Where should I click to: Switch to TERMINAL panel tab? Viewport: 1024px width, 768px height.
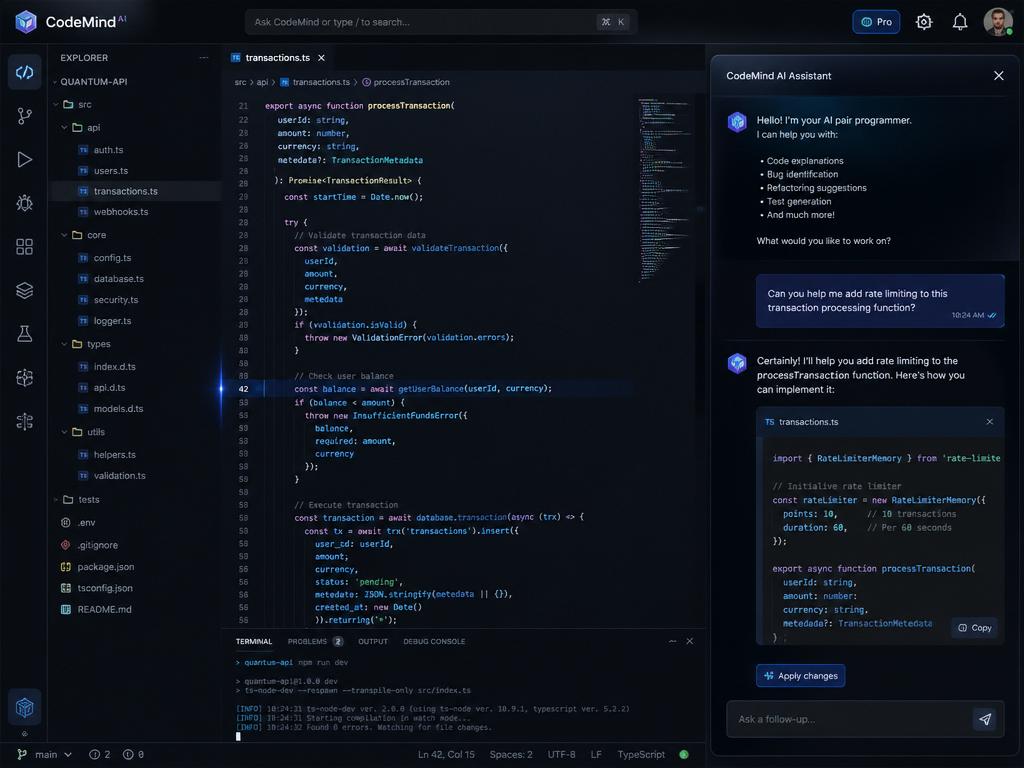click(x=253, y=642)
